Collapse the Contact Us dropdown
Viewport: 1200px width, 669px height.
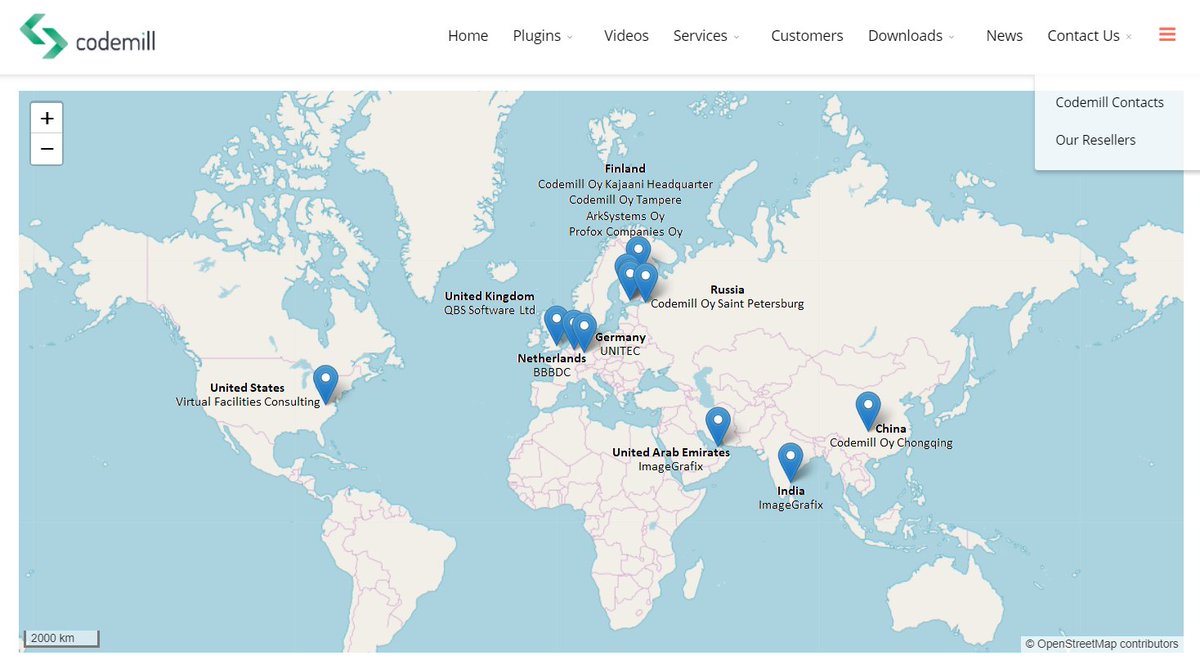point(1089,36)
